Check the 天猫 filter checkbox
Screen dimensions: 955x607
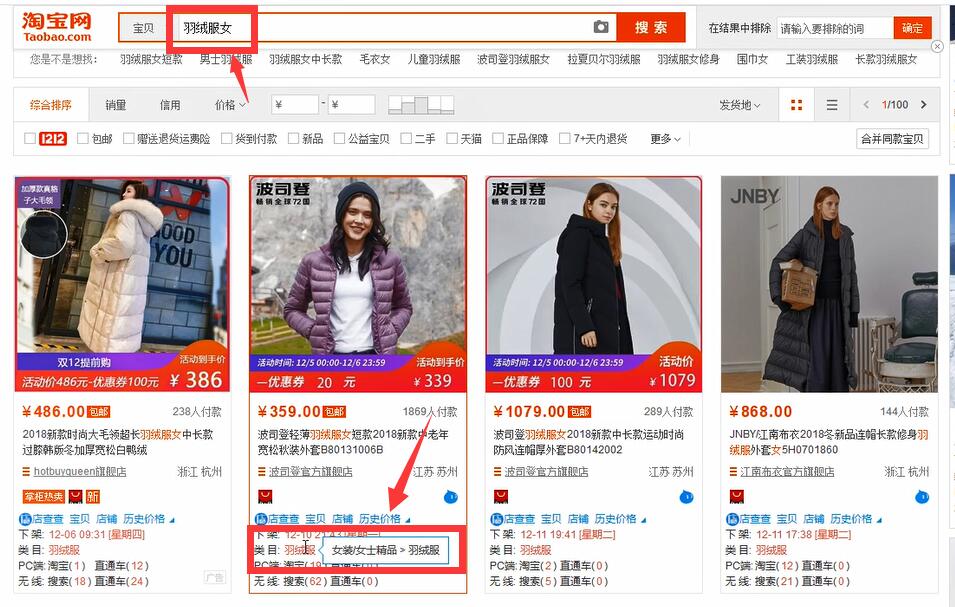[x=453, y=139]
